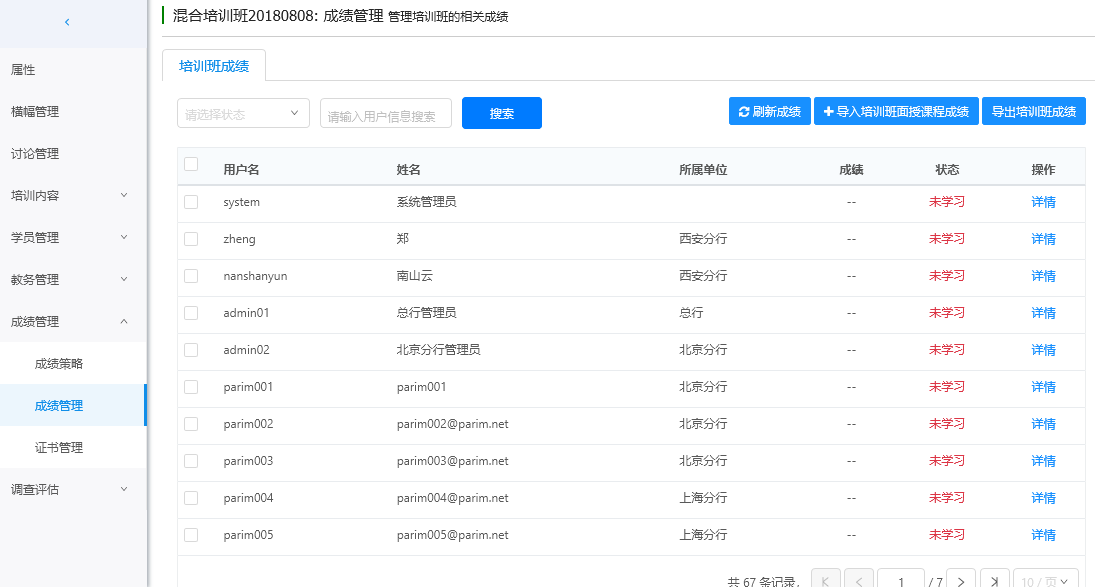
Task: Check the row for admin01
Action: [x=191, y=313]
